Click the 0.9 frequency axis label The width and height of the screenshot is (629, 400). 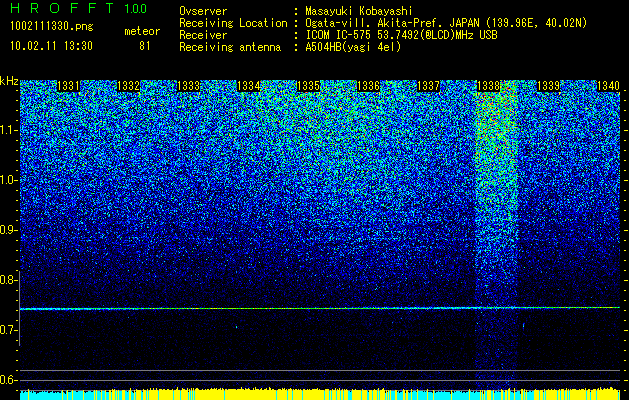7,230
